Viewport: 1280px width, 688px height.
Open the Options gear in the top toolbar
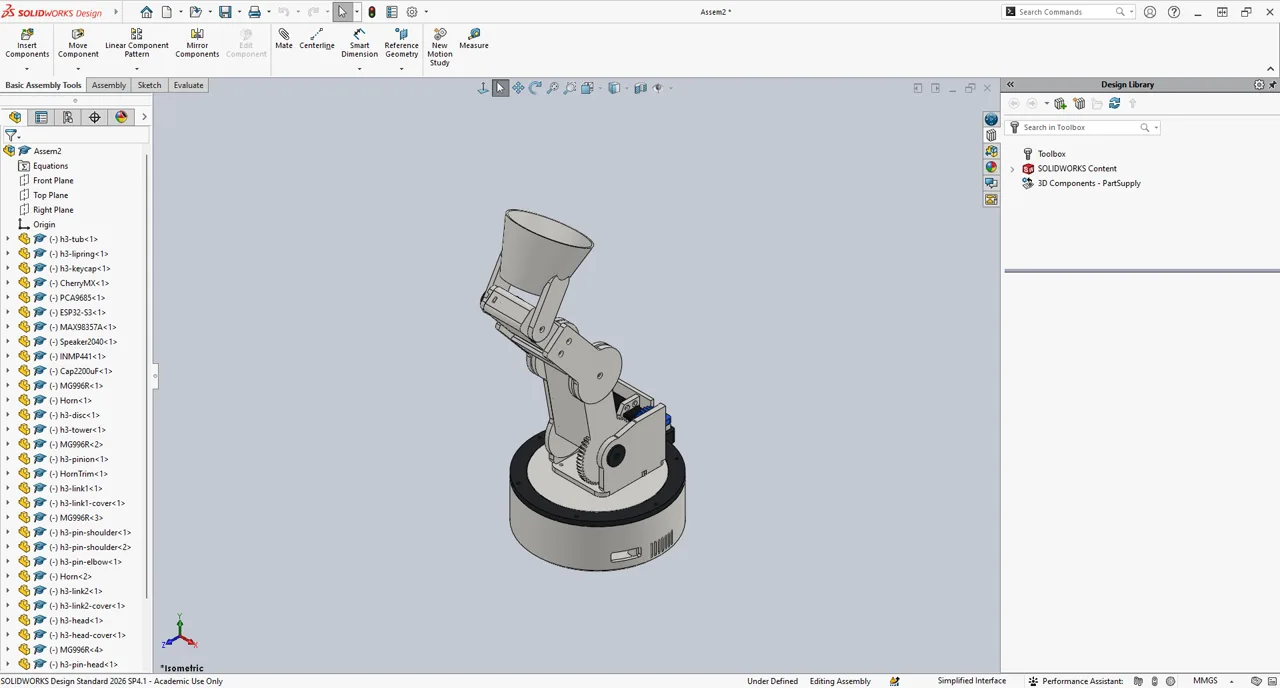(411, 12)
